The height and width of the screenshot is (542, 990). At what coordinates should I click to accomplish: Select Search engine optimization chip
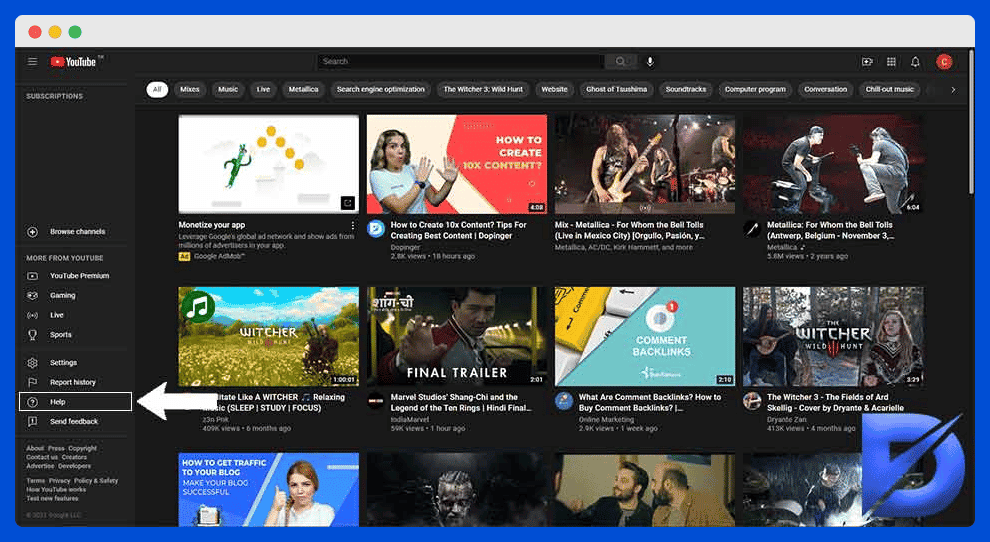(x=381, y=90)
